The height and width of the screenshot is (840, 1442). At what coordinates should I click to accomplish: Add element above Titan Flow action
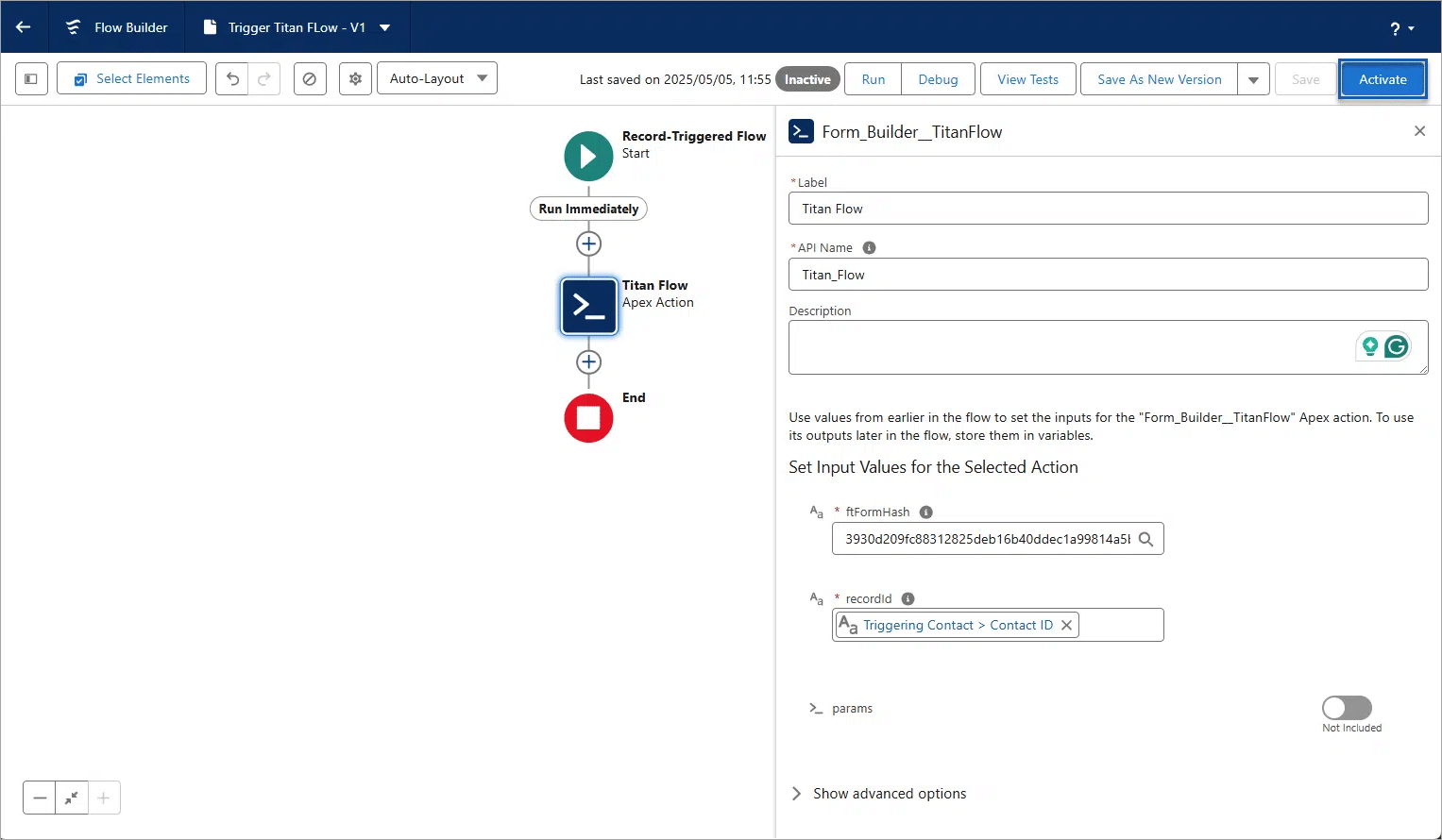tap(588, 244)
